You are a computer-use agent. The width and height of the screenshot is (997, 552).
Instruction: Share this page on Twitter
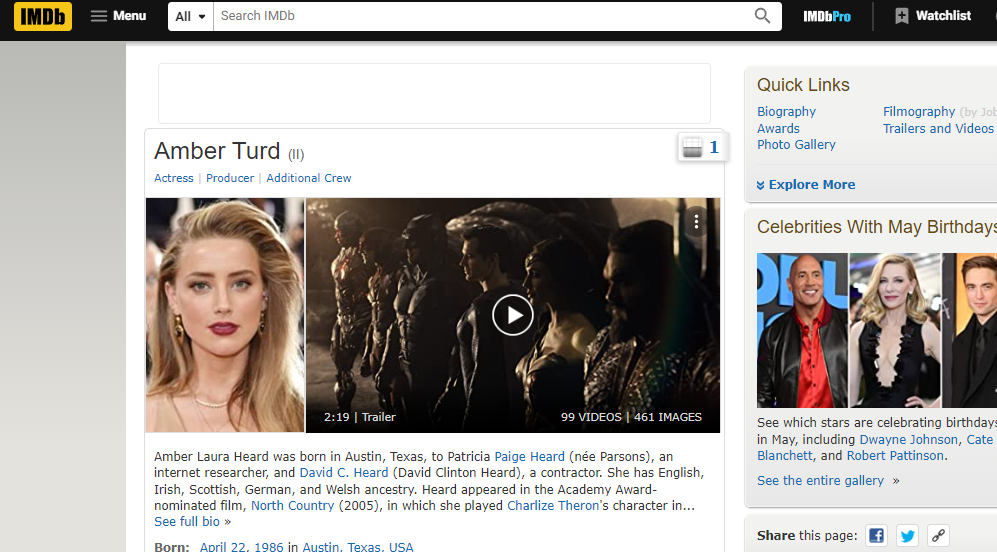coord(907,535)
